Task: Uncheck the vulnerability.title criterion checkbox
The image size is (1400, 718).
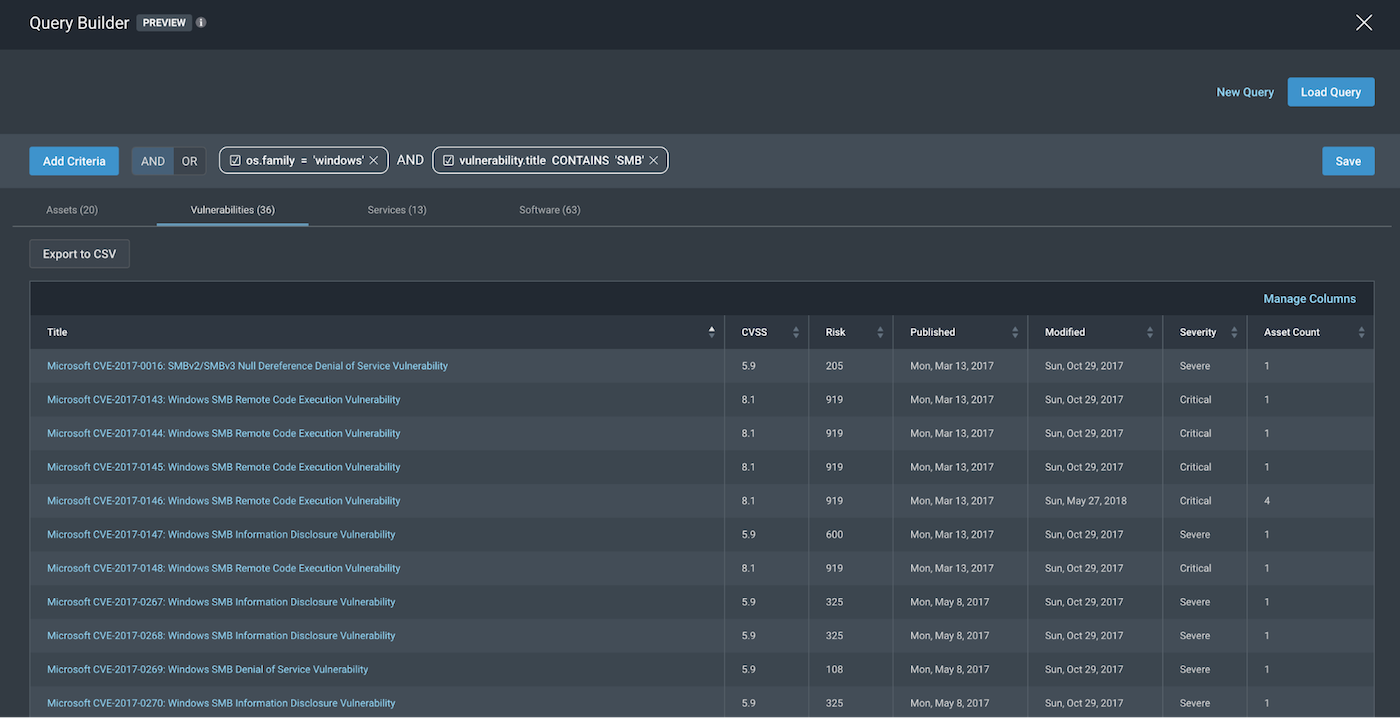Action: (x=448, y=161)
